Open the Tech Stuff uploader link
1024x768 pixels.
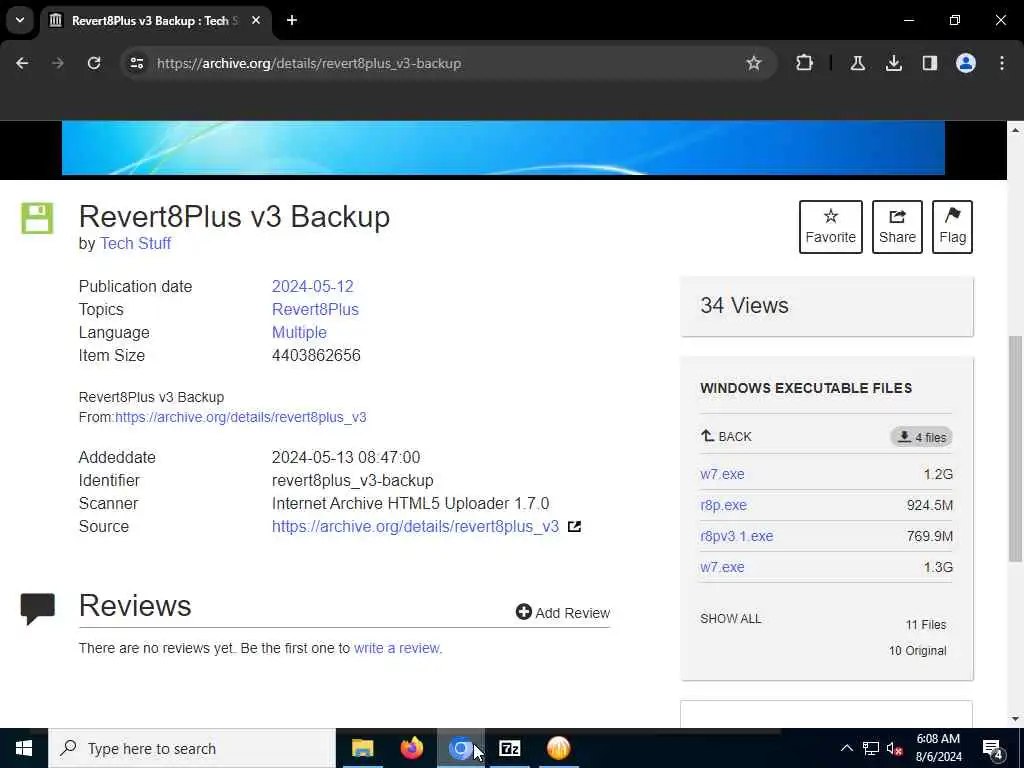point(135,244)
